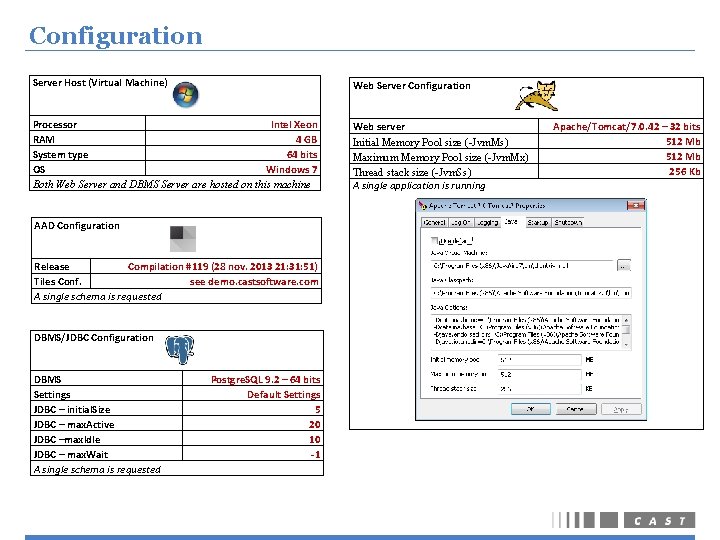
Task: Click the 'Configuration' slide title
Action: (116, 36)
